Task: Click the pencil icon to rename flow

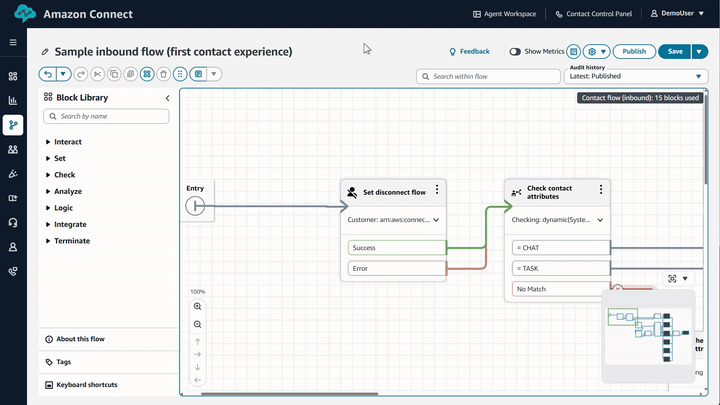Action: (x=45, y=52)
